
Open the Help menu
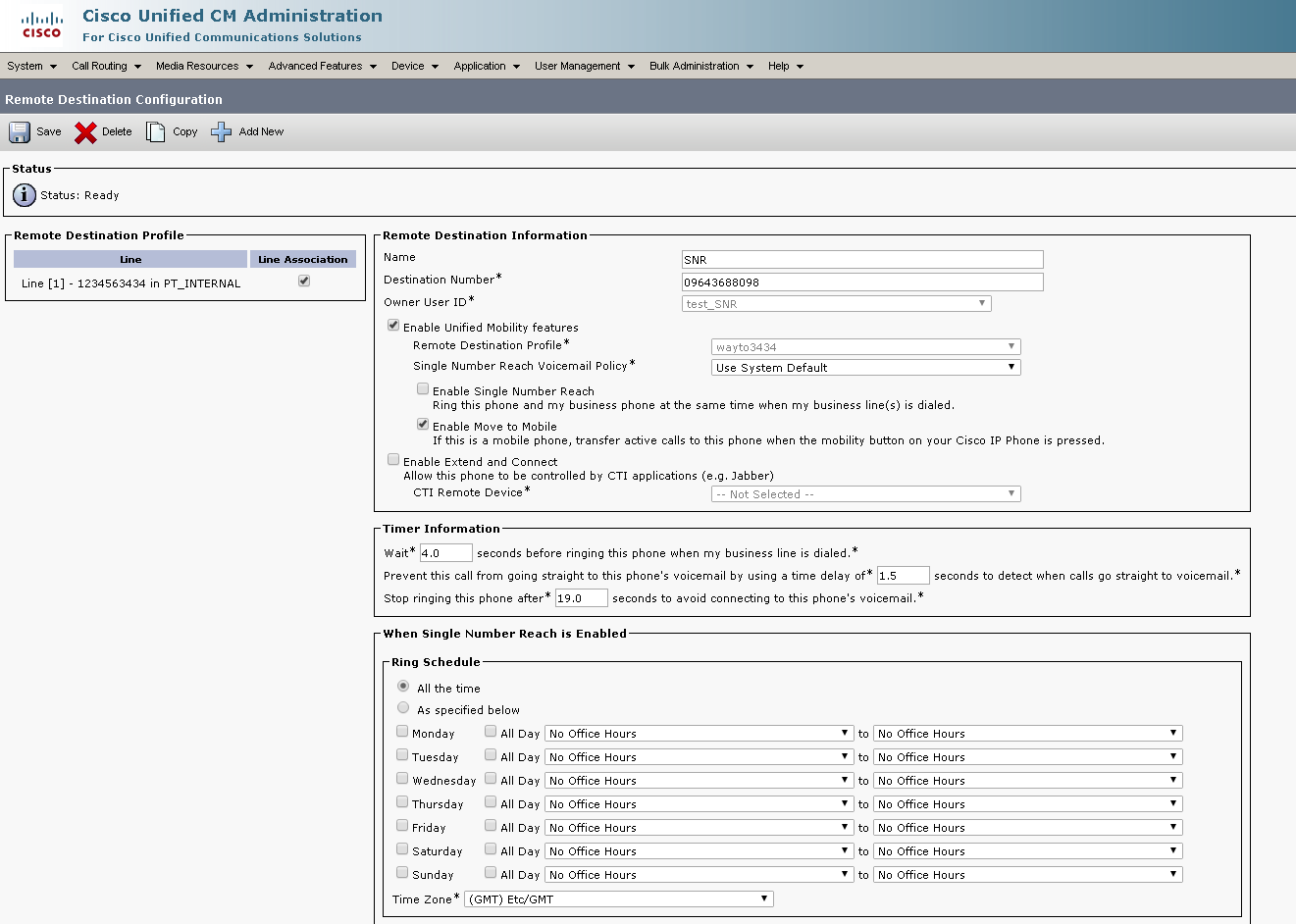pyautogui.click(x=786, y=66)
